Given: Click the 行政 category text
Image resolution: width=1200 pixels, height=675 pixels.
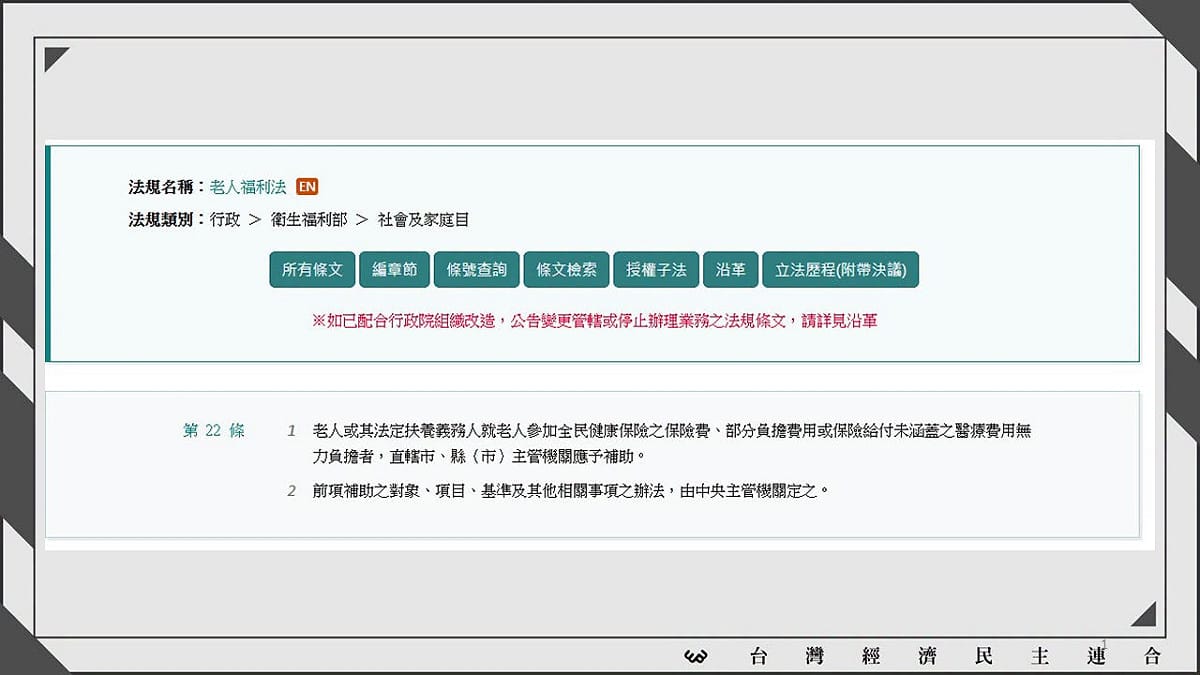Looking at the screenshot, I should point(225,219).
